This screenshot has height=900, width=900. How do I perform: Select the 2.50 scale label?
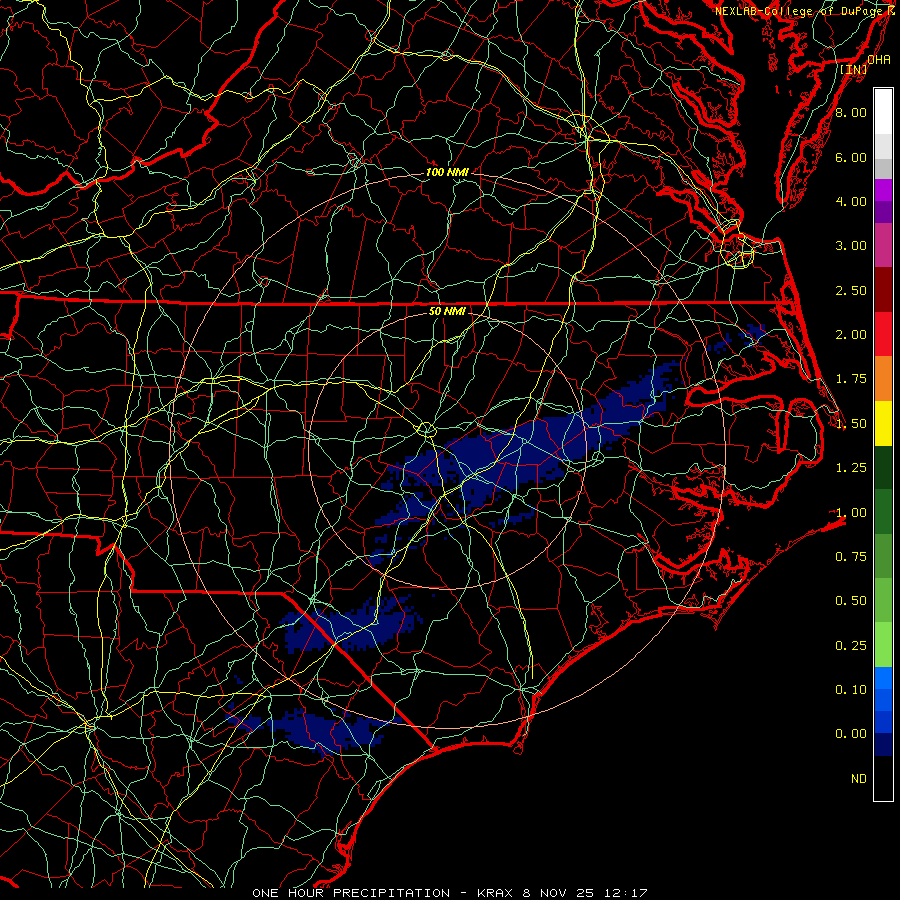pos(851,290)
